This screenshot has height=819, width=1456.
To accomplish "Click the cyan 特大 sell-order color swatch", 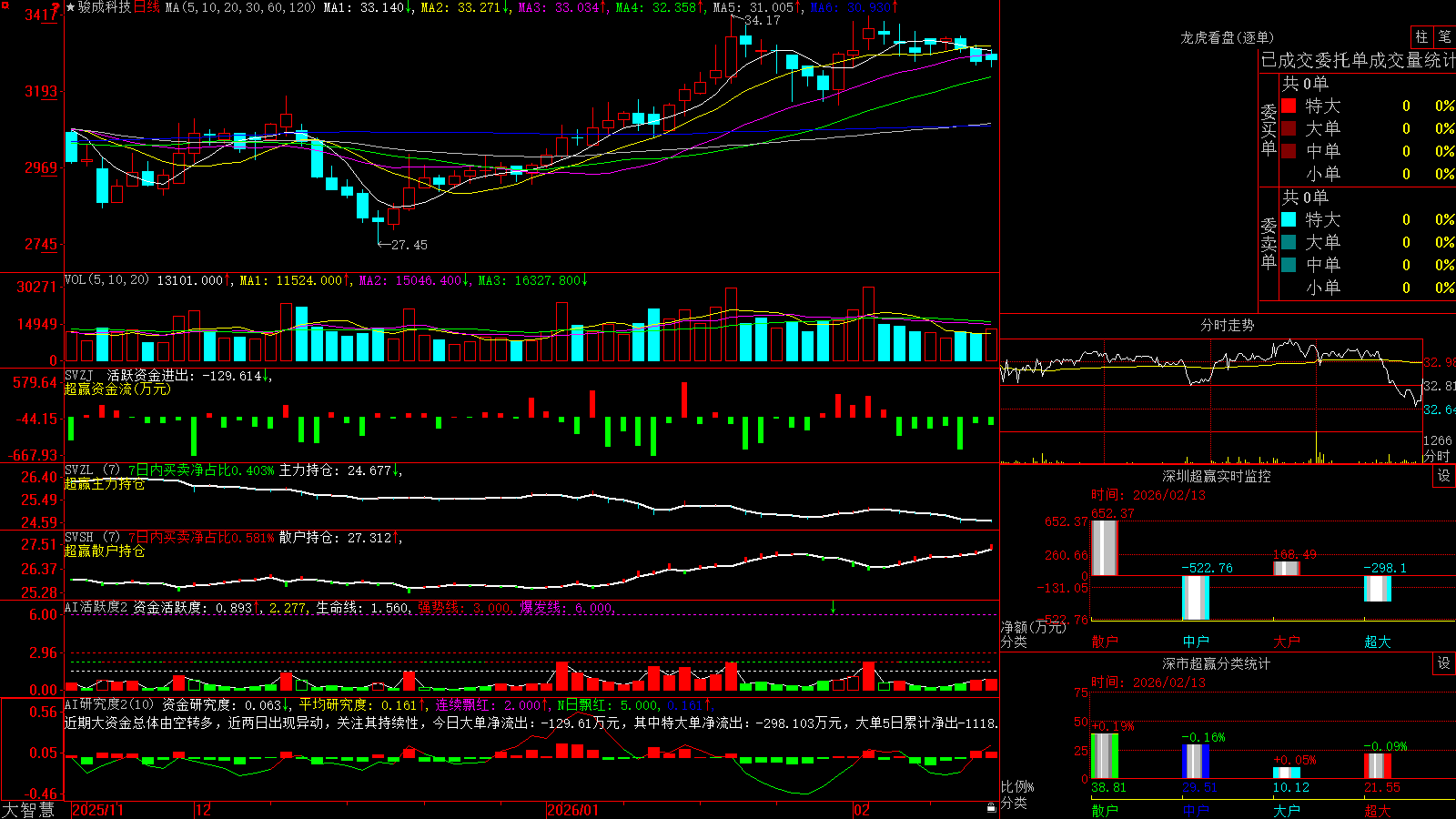I will click(x=1289, y=219).
